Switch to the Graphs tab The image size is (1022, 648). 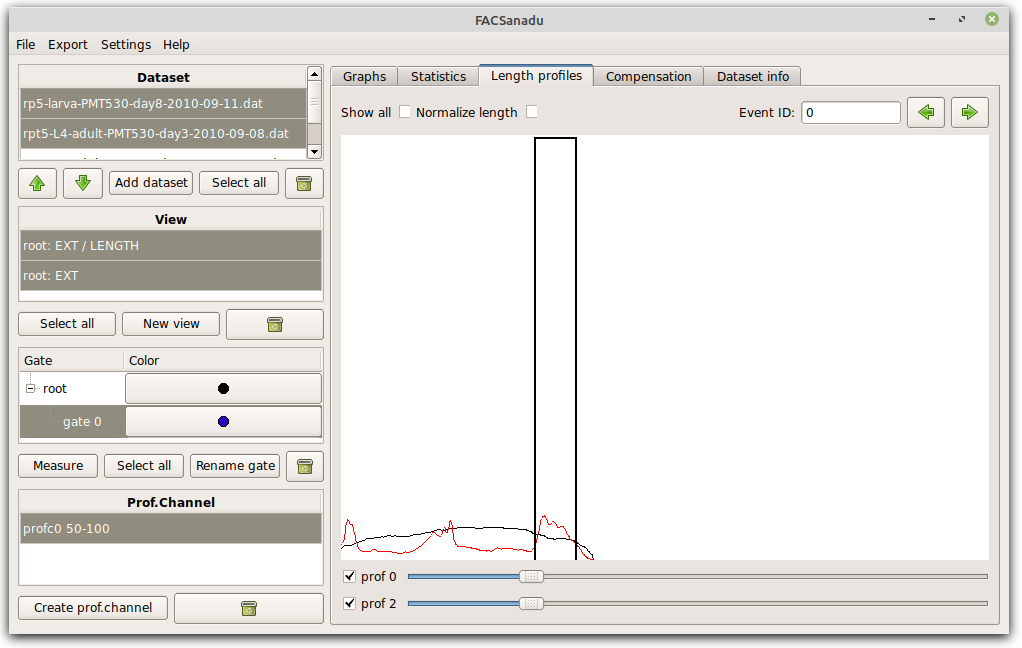coord(364,76)
